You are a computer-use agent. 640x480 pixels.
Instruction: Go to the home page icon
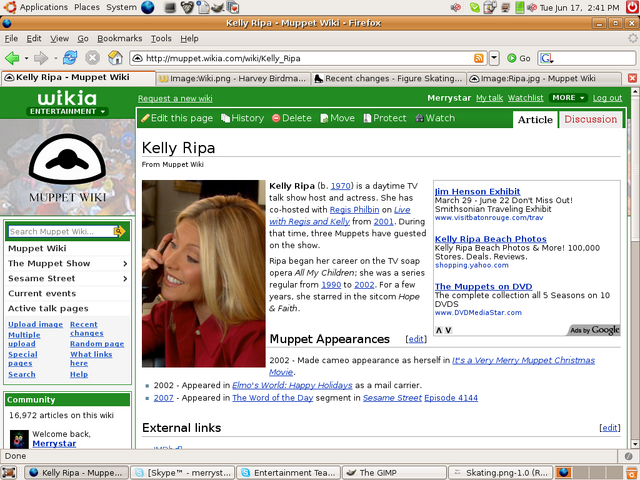point(116,58)
